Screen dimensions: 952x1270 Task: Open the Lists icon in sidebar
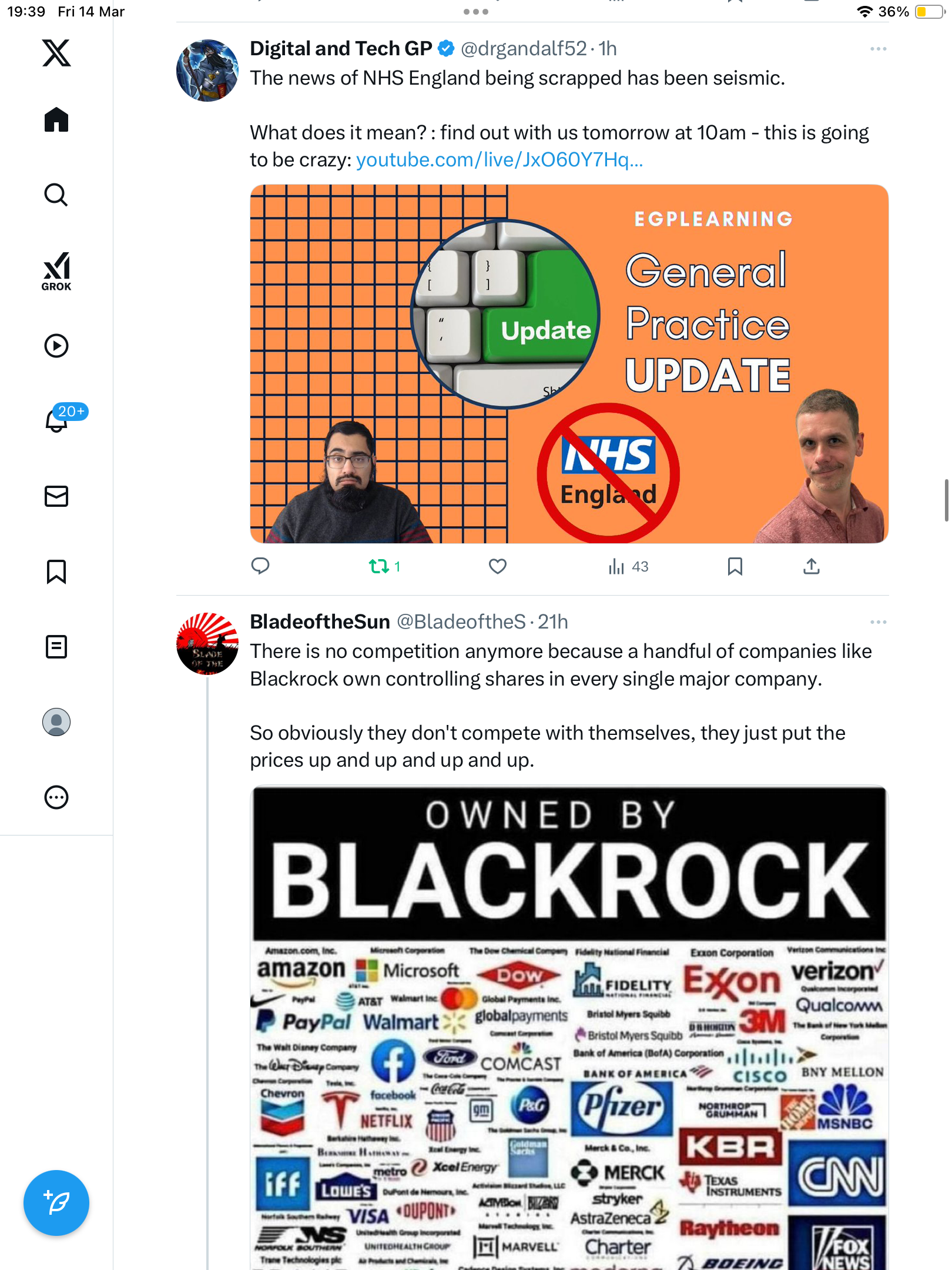click(56, 647)
